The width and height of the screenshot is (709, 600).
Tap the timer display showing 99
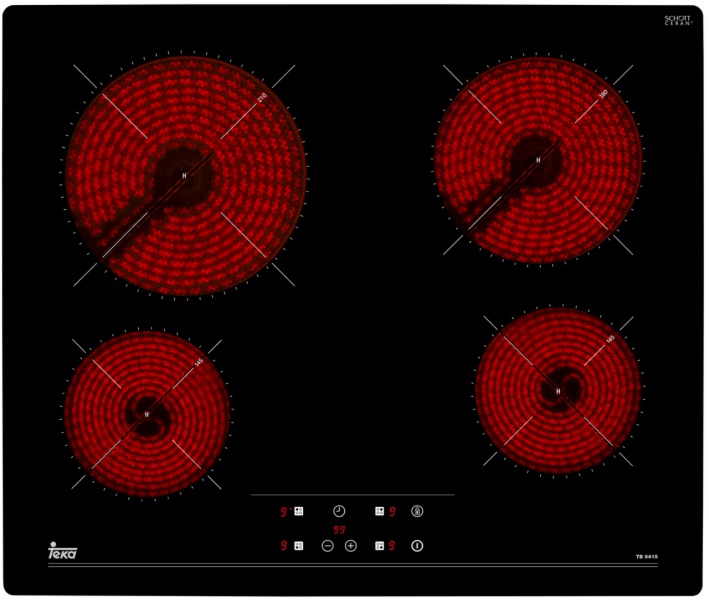[x=339, y=529]
